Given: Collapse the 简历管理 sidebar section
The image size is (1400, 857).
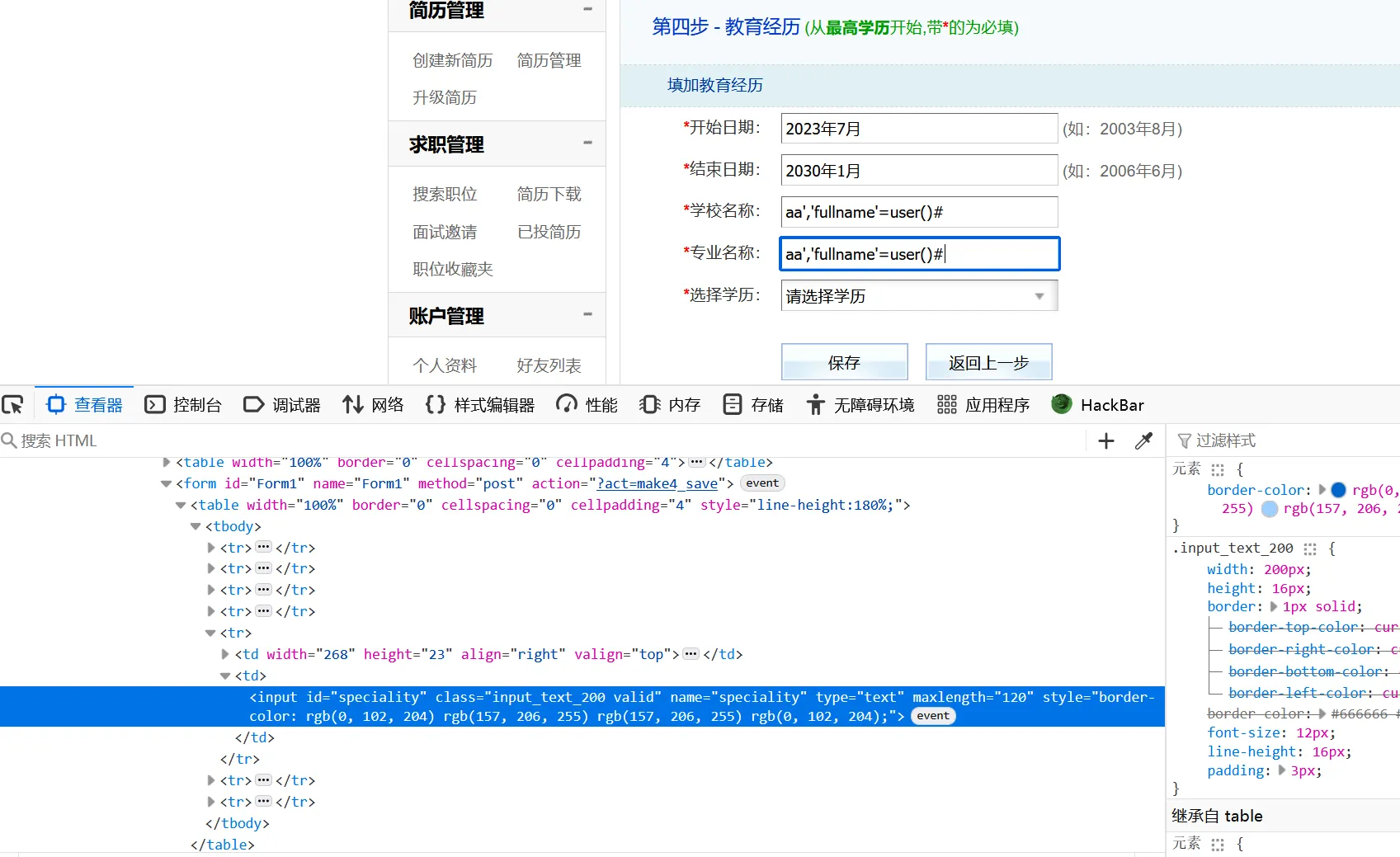Looking at the screenshot, I should (587, 9).
